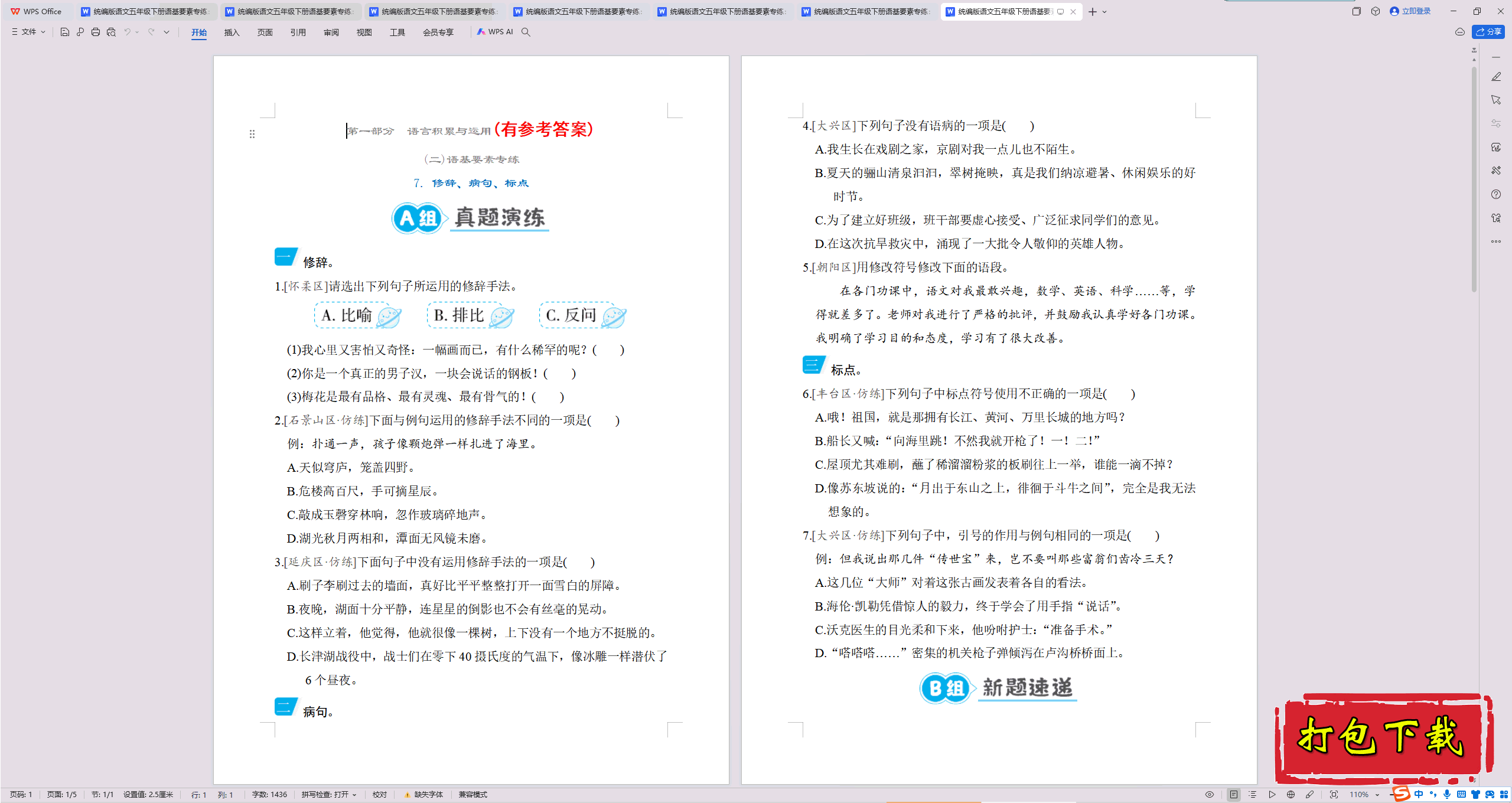
Task: Click the Sogou soft keyboard icon
Action: pos(1461,795)
